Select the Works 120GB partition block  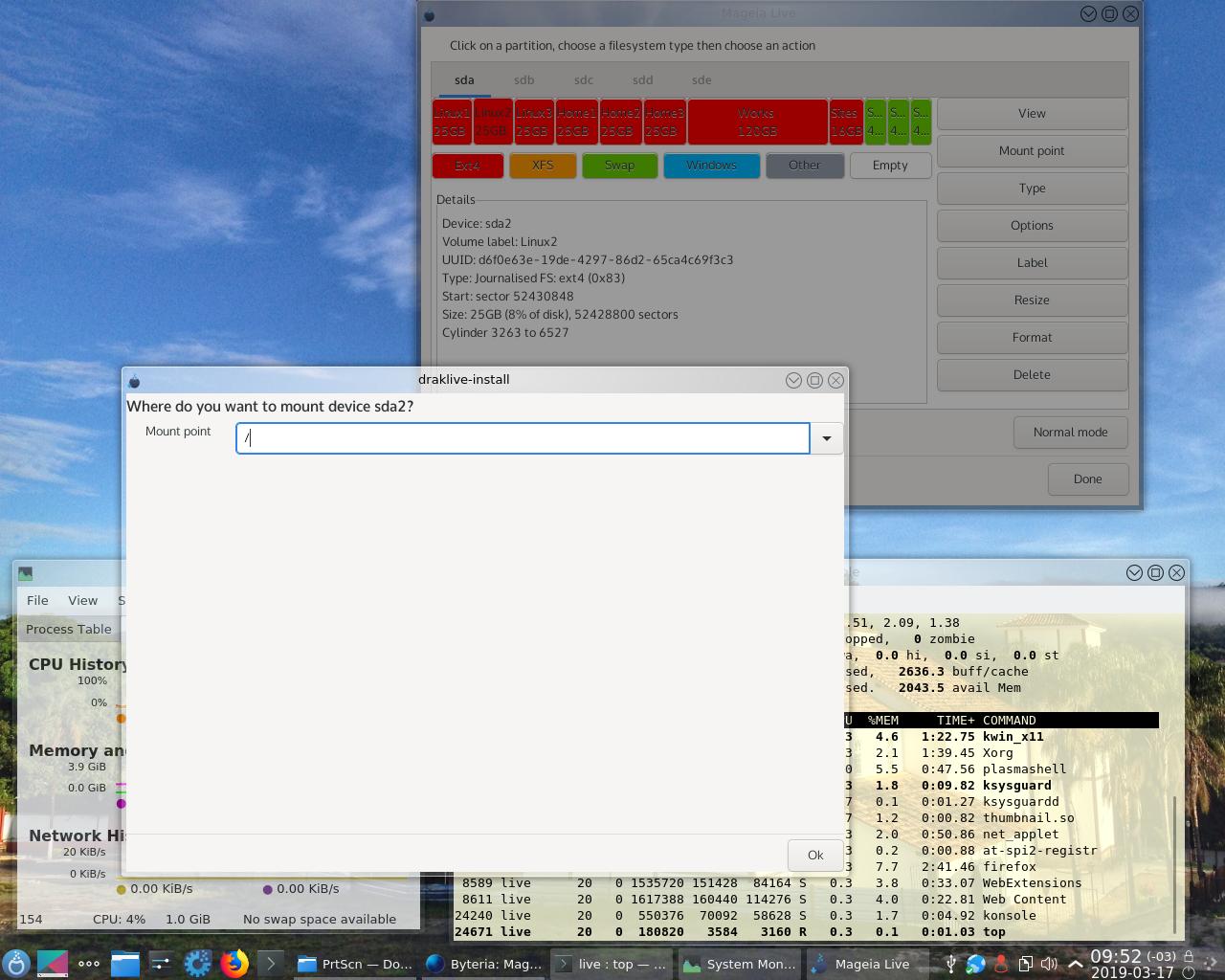tap(757, 122)
